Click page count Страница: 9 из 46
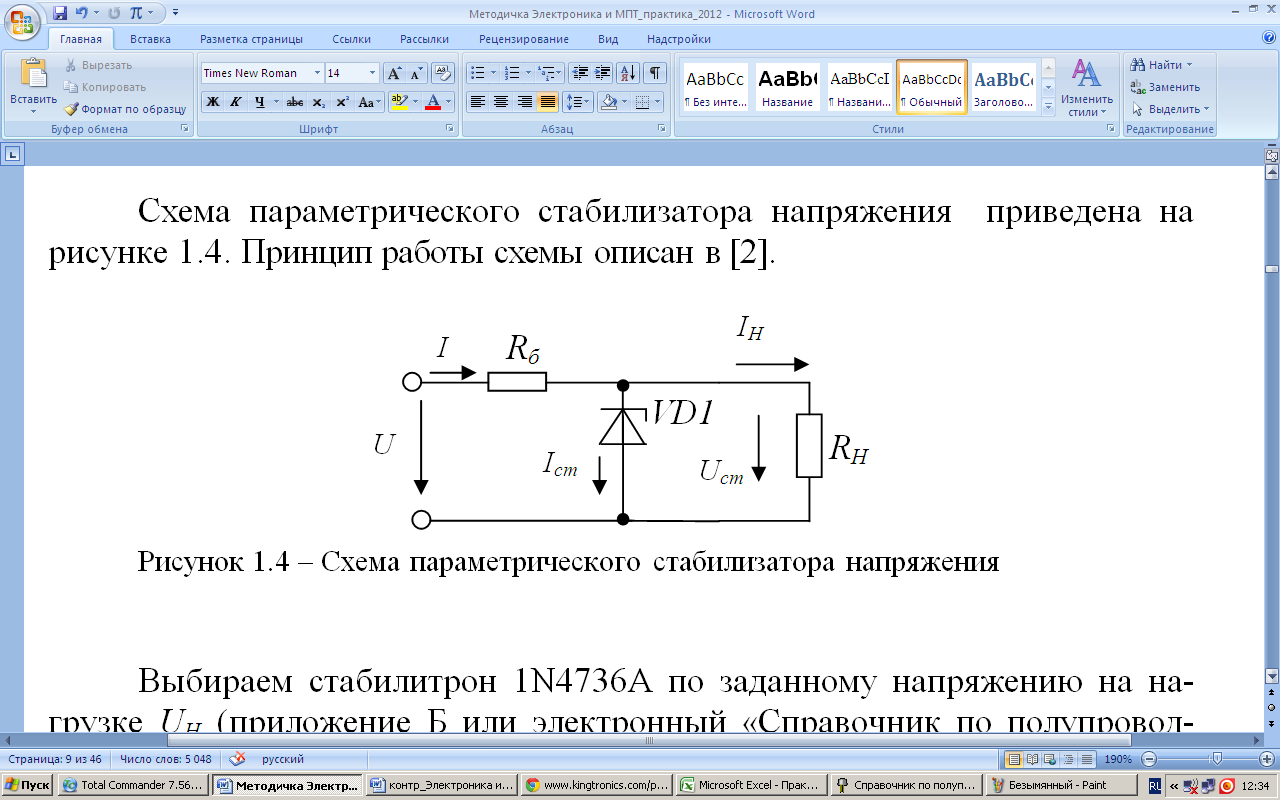The image size is (1280, 800). [55, 759]
